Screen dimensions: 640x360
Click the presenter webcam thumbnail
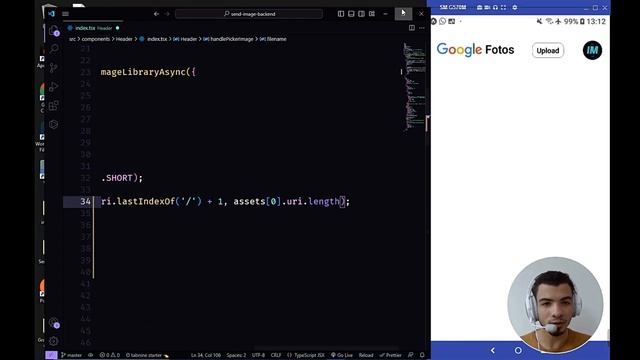[555, 305]
